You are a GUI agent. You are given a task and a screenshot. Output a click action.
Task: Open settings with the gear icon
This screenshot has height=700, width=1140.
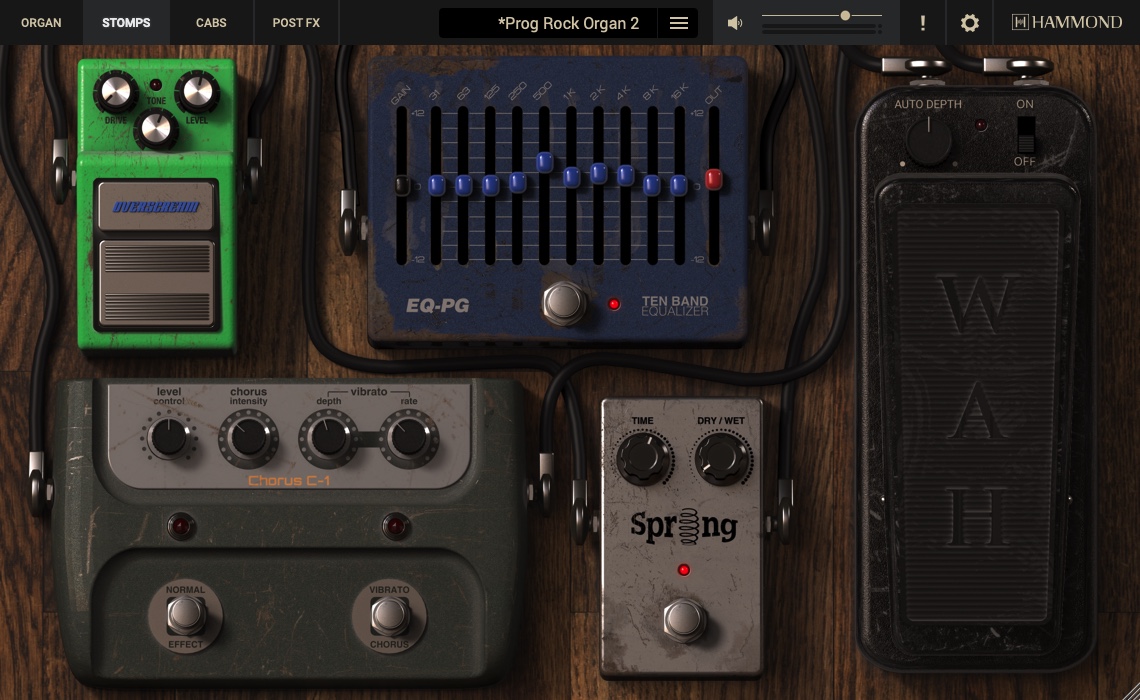point(969,23)
